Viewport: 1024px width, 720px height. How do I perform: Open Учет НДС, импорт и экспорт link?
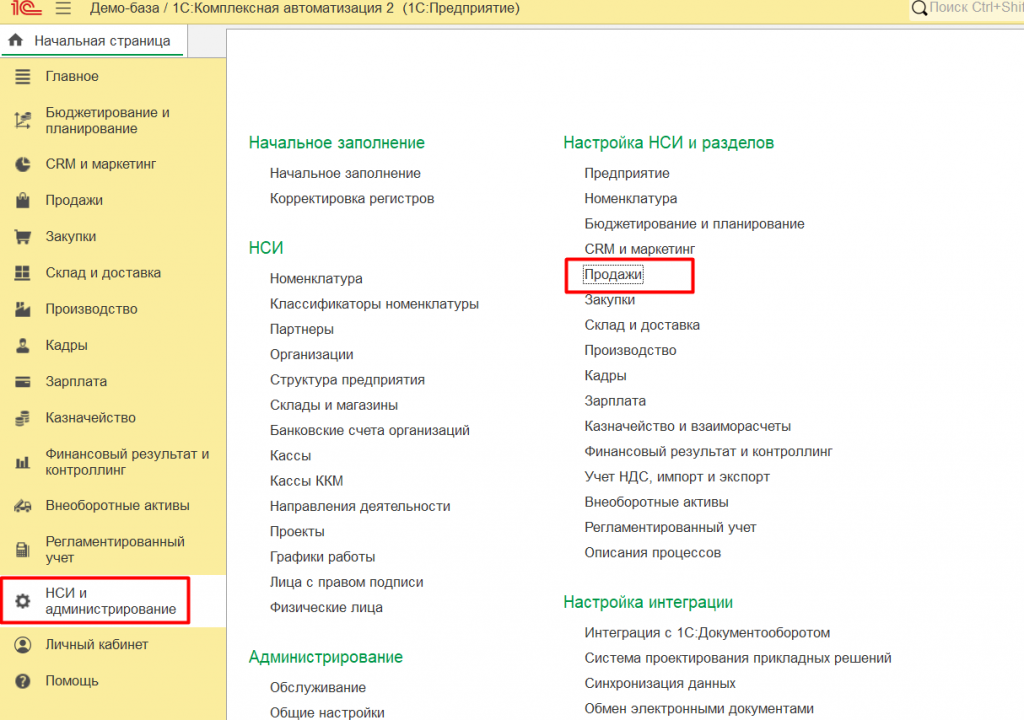click(677, 477)
